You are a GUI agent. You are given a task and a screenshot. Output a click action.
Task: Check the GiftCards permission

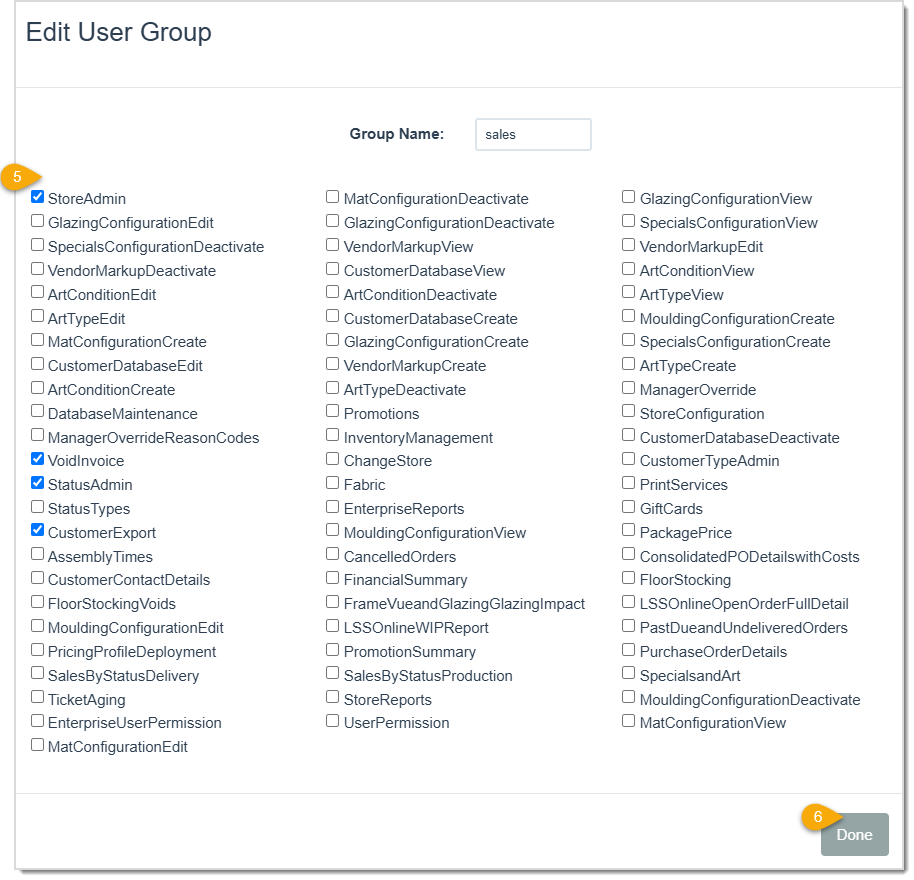pos(628,508)
